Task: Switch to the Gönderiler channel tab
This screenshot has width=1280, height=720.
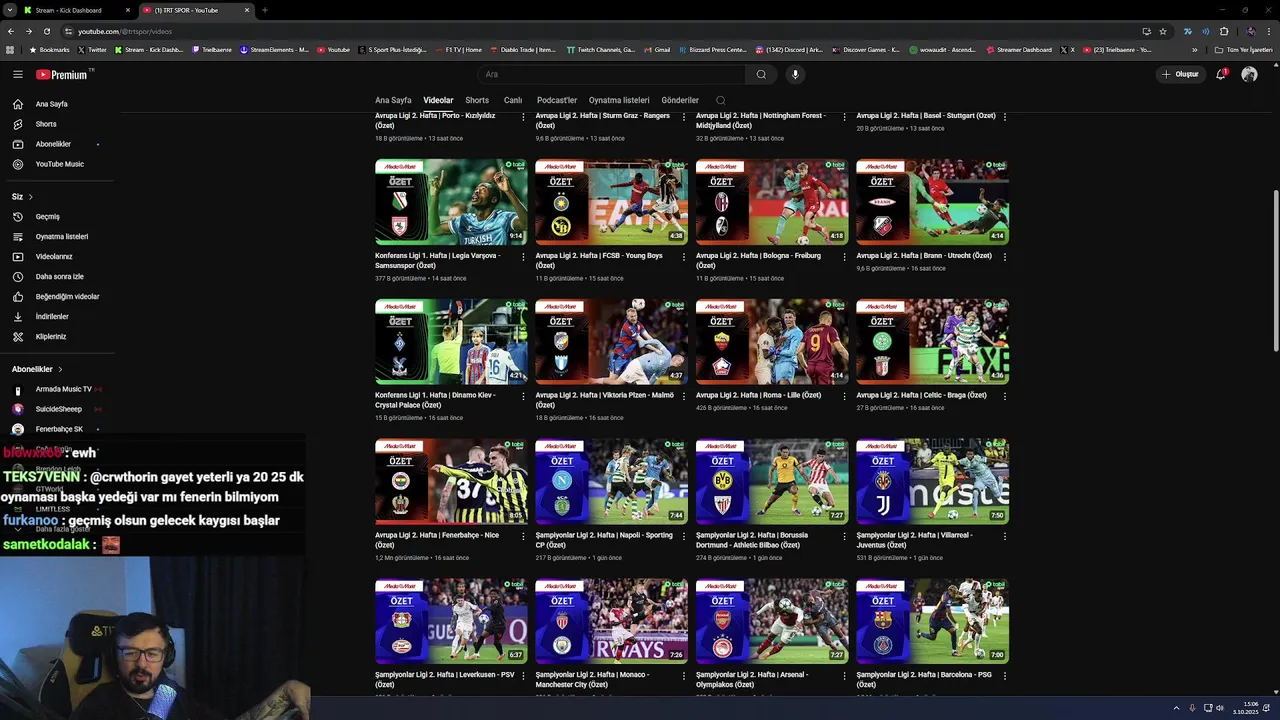Action: (680, 100)
